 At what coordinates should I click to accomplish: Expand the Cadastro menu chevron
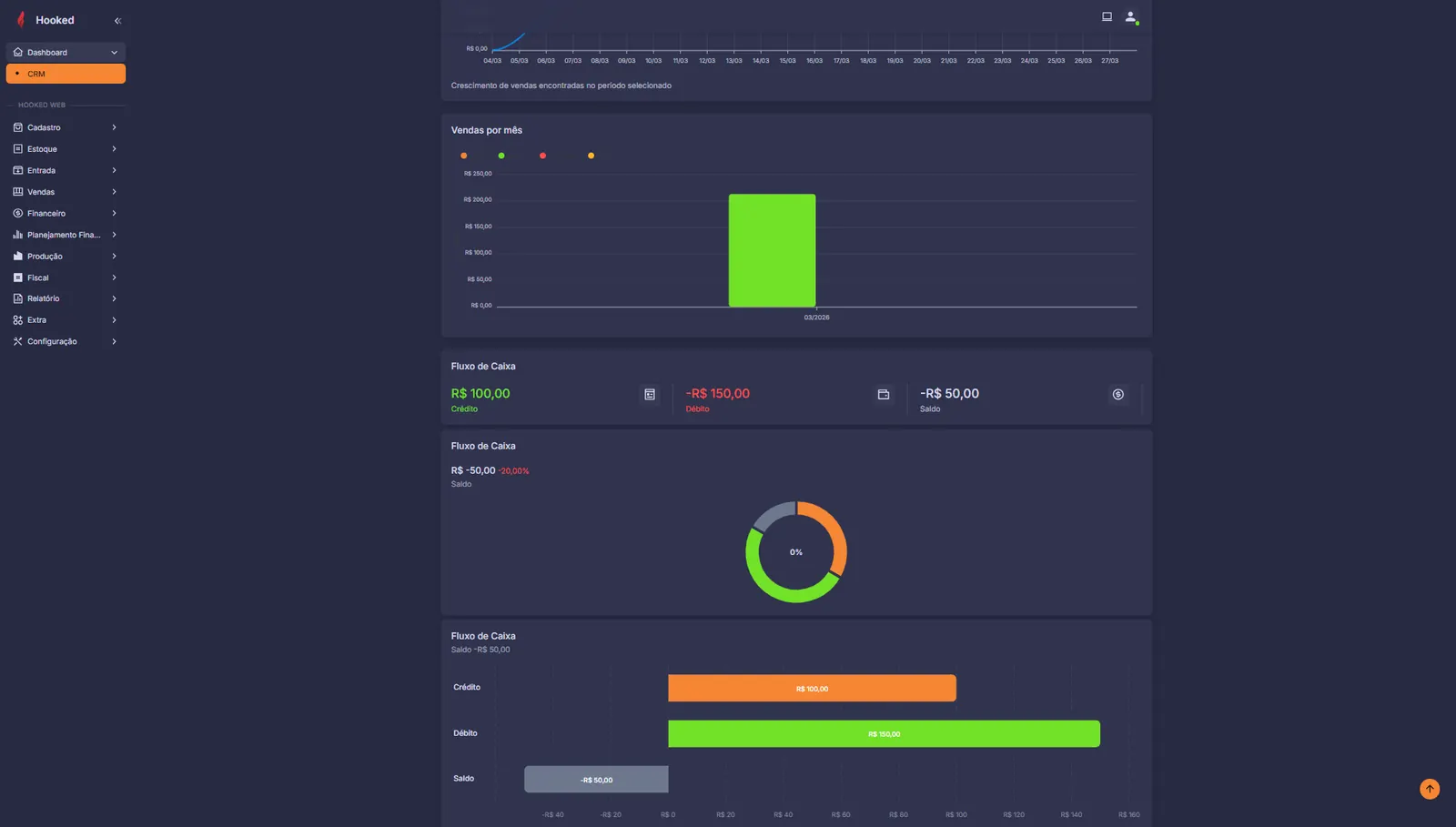tap(114, 127)
